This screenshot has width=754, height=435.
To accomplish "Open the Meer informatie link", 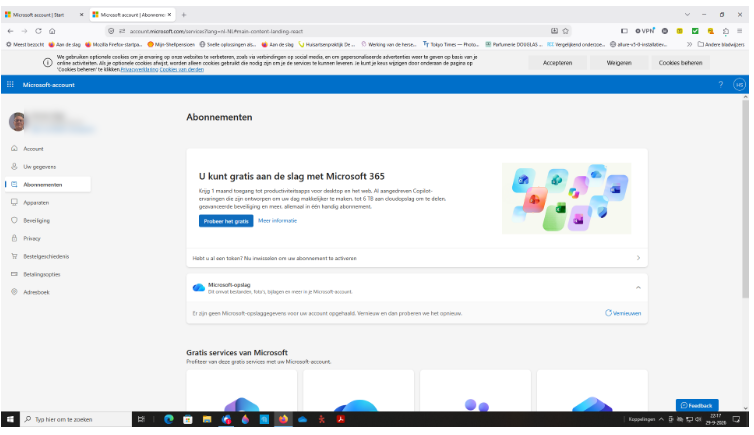I will [x=277, y=221].
